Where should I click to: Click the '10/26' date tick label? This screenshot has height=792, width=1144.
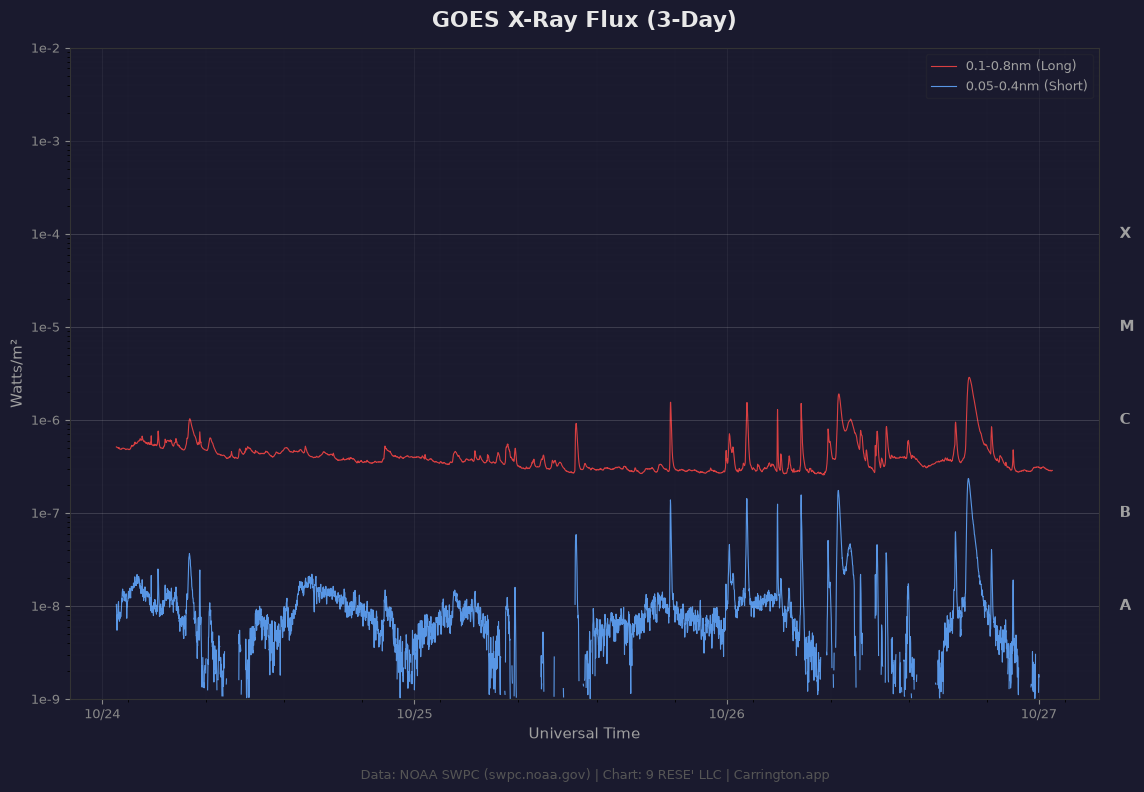tap(727, 714)
